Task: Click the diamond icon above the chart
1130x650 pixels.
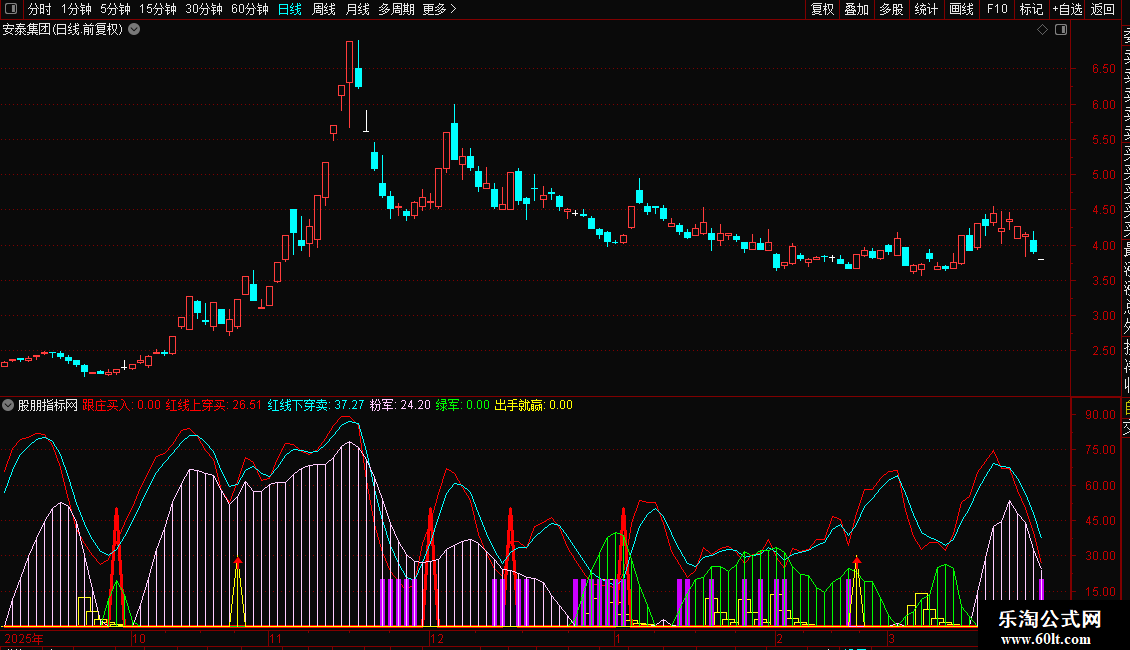Action: click(1042, 30)
